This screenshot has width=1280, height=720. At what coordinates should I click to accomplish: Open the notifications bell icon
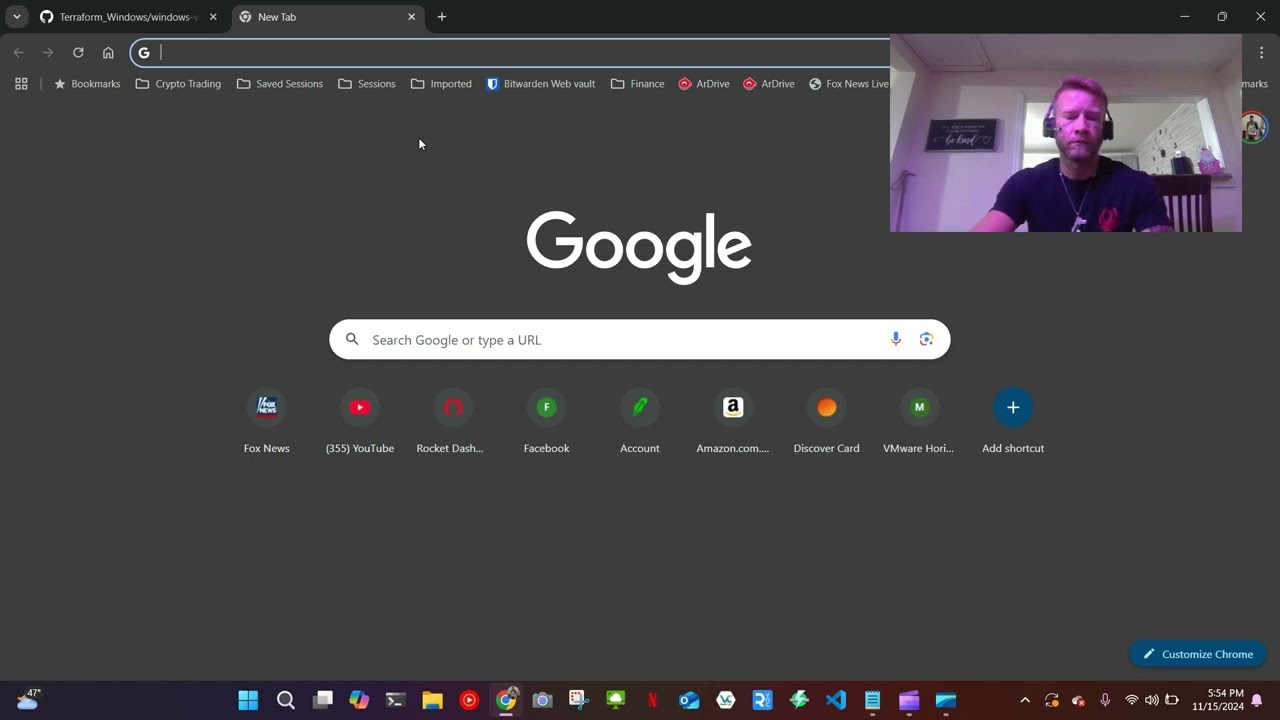[x=1257, y=700]
